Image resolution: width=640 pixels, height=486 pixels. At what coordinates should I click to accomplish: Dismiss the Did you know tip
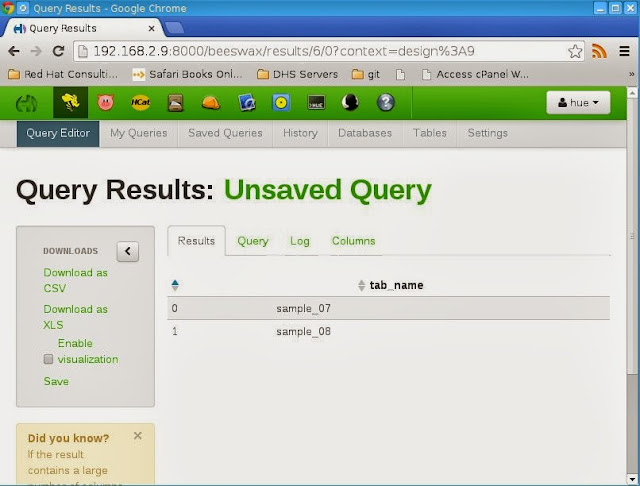(138, 436)
